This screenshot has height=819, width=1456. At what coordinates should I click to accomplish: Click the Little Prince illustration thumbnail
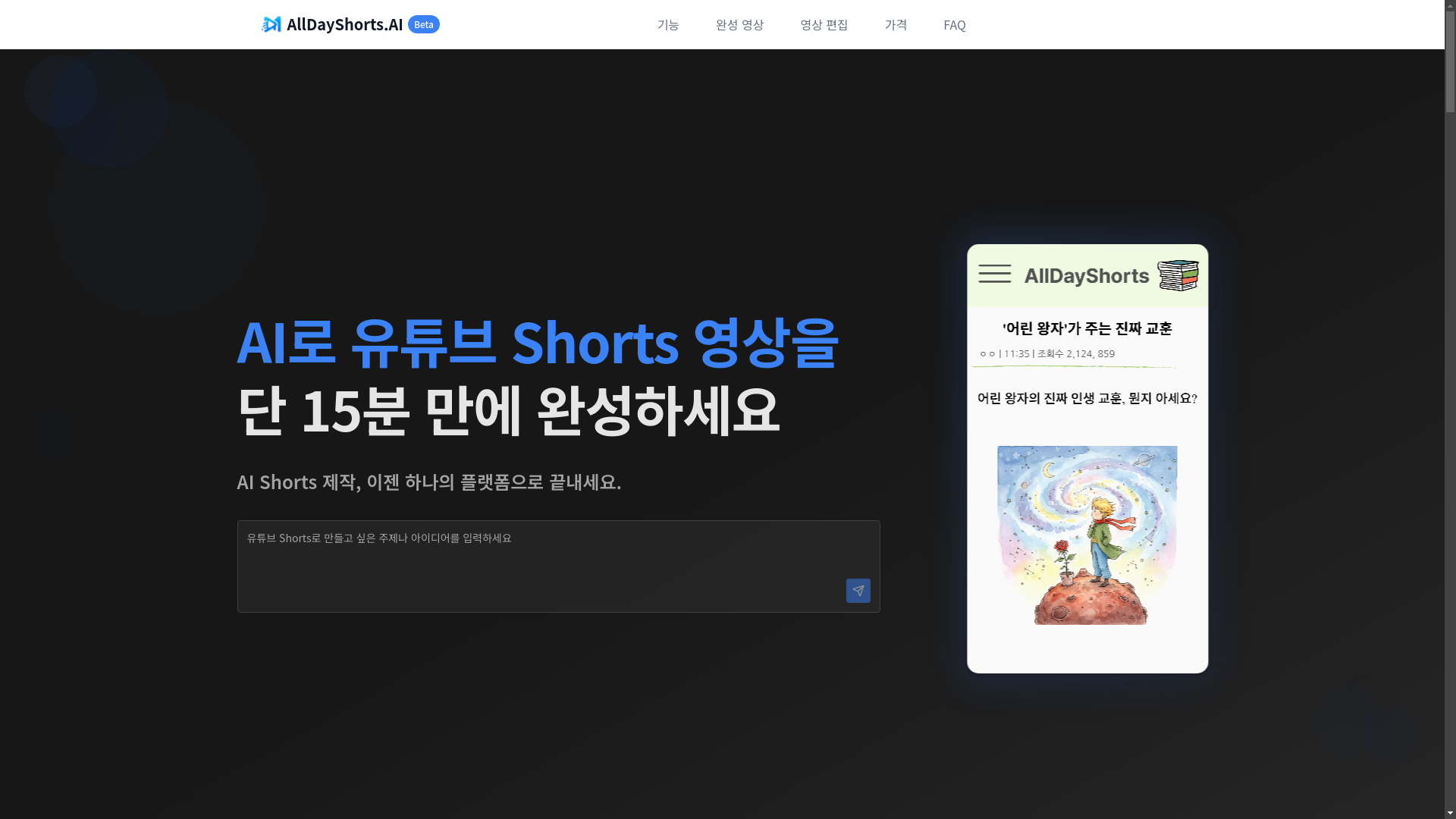(1087, 535)
